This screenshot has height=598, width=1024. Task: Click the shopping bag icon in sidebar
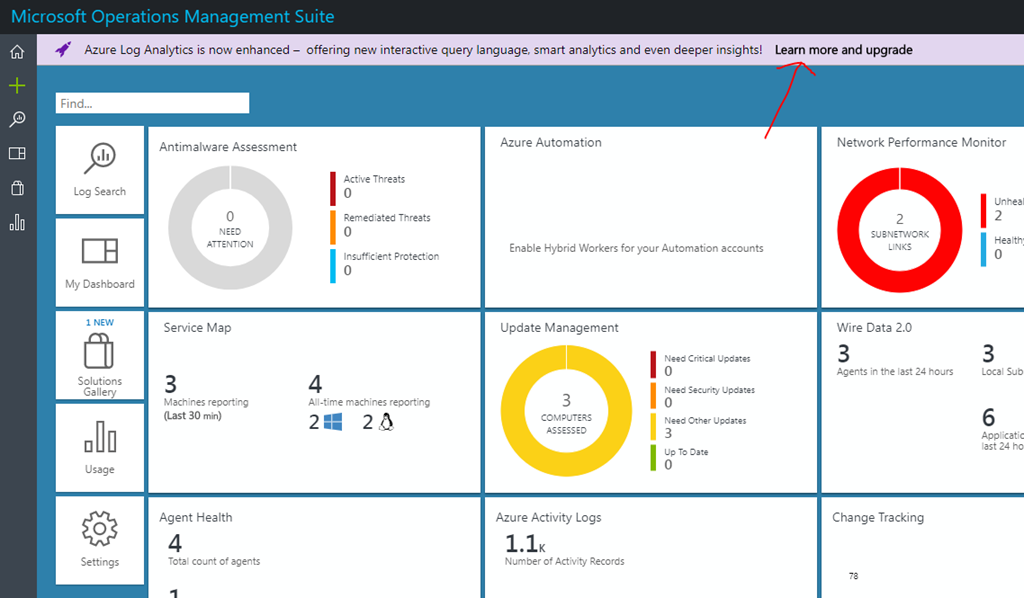pos(17,188)
